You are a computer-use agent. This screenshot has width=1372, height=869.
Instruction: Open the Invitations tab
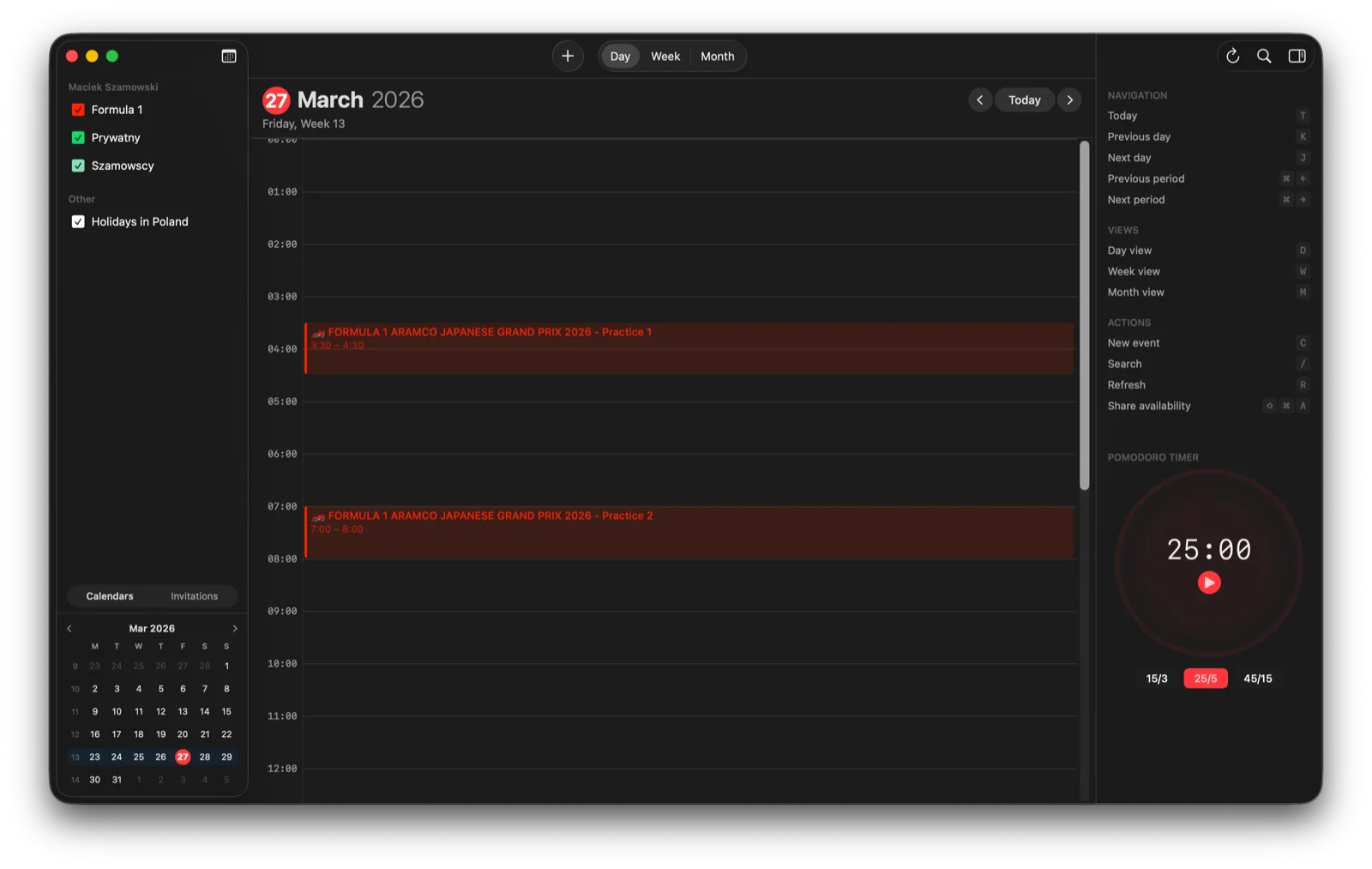194,595
